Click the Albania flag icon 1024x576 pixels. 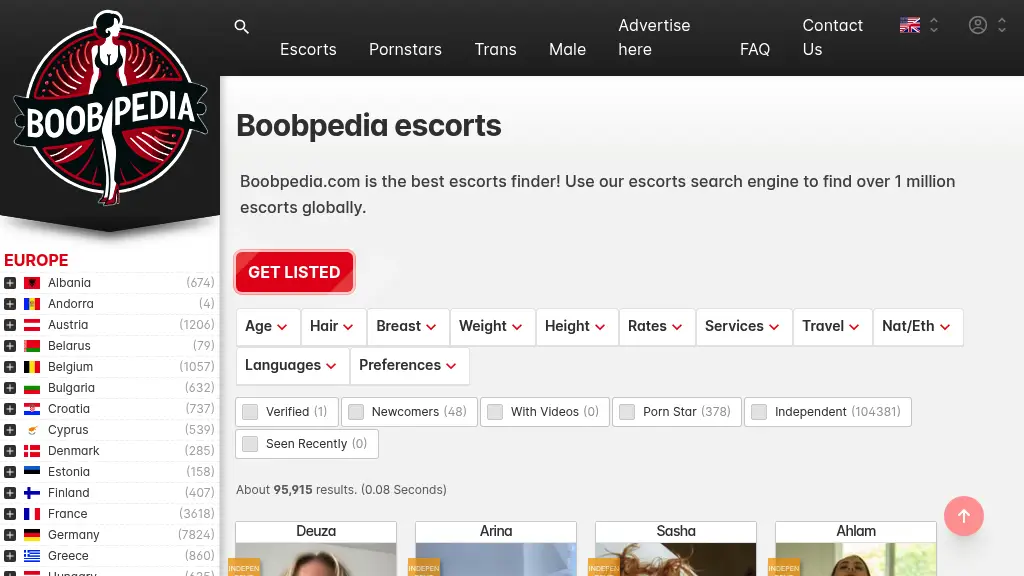click(x=32, y=283)
